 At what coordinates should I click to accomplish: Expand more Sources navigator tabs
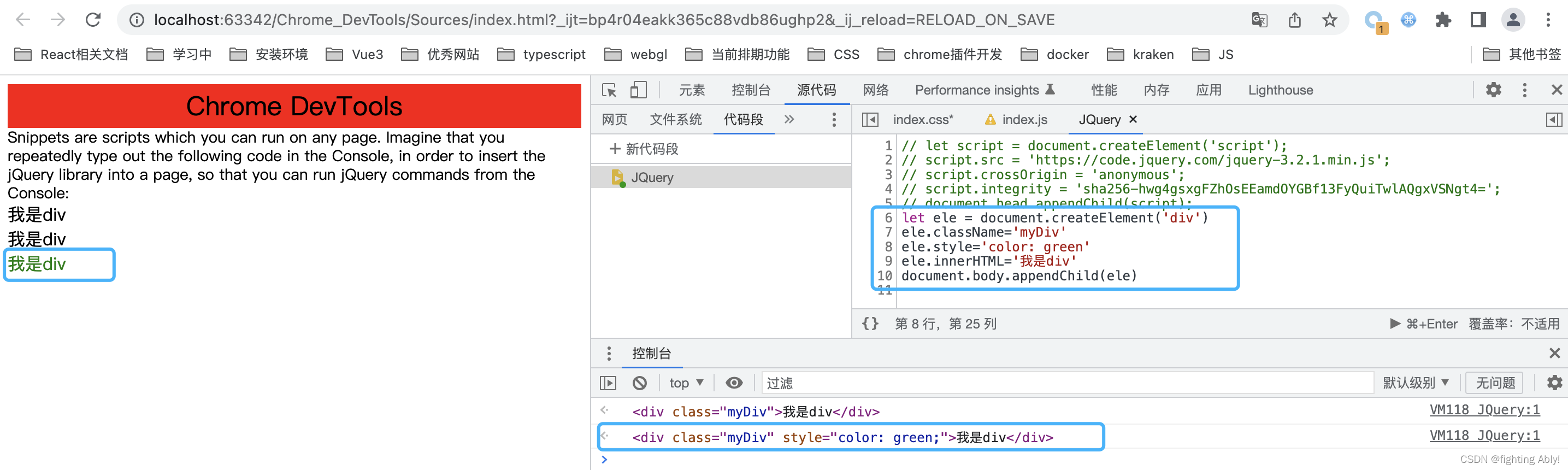pos(789,119)
